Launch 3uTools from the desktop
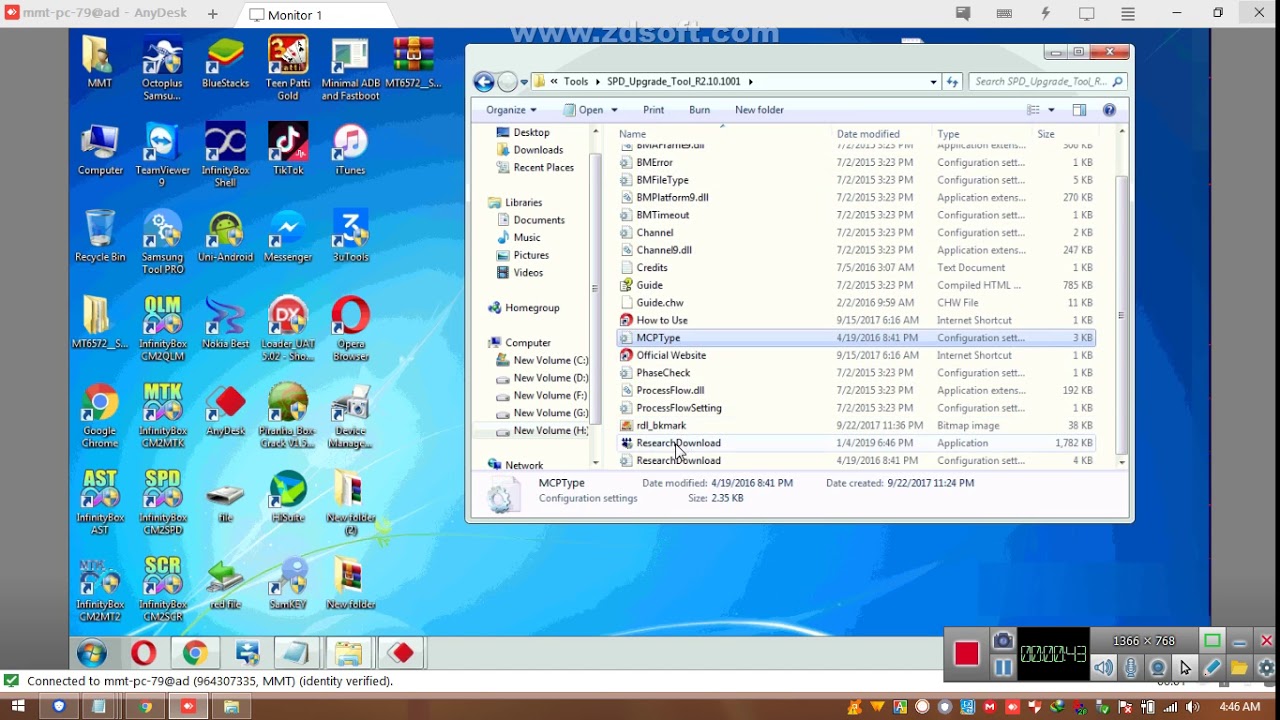 (350, 236)
